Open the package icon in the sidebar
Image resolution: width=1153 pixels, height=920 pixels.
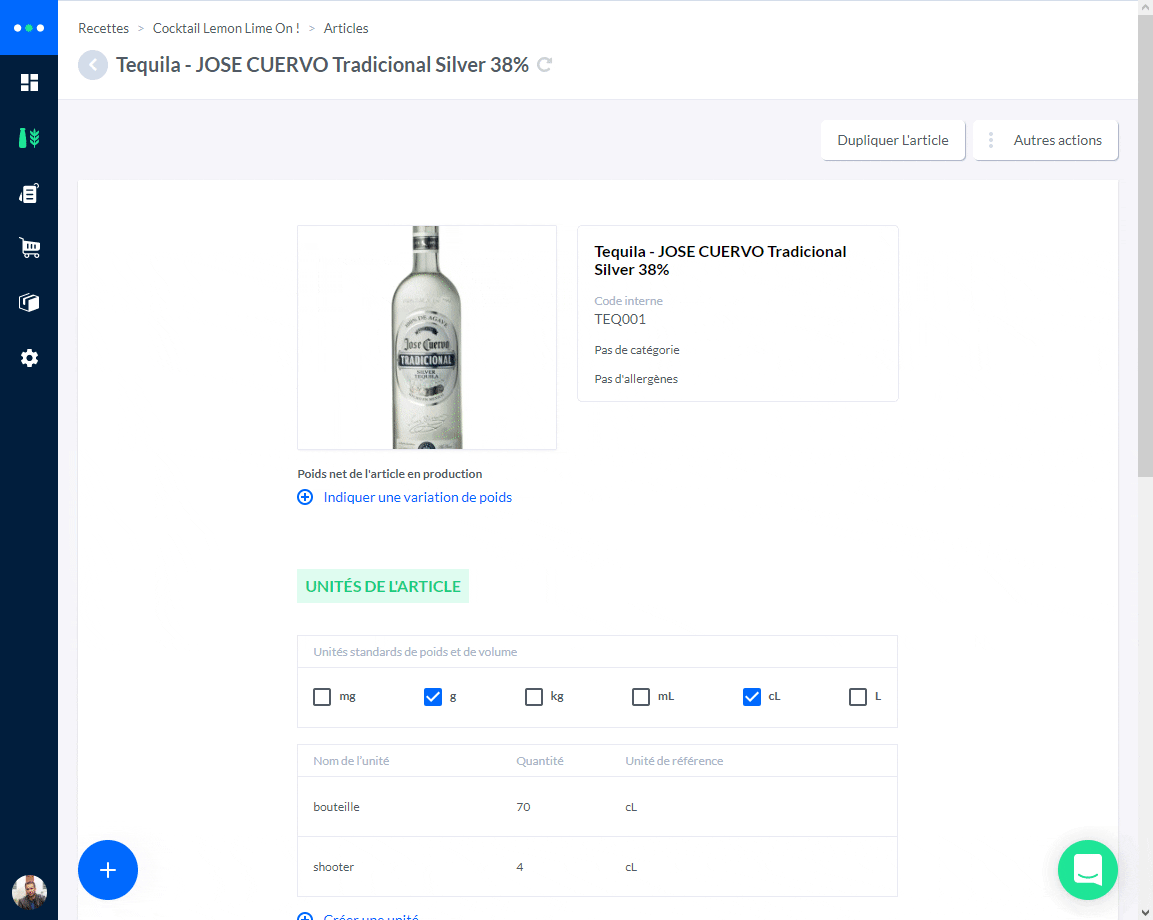(x=30, y=302)
